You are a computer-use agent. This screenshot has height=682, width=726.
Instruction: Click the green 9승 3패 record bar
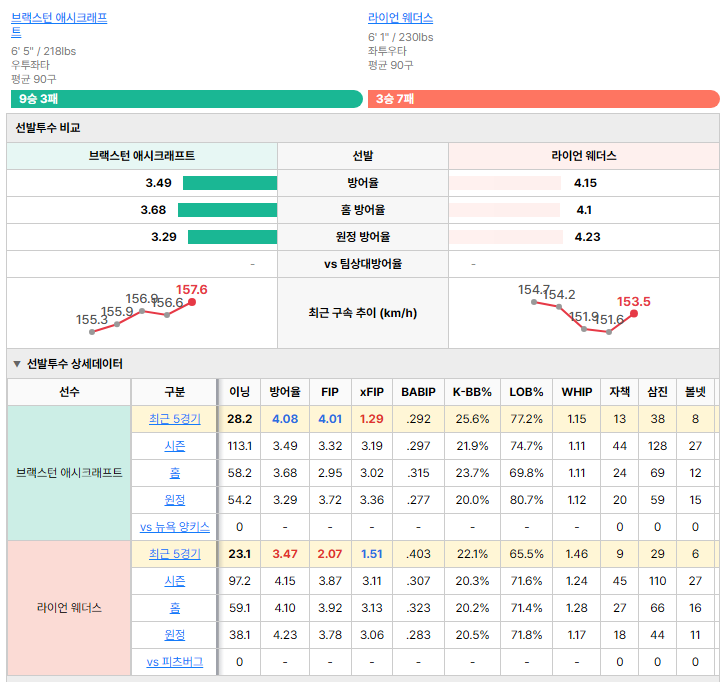pyautogui.click(x=187, y=99)
